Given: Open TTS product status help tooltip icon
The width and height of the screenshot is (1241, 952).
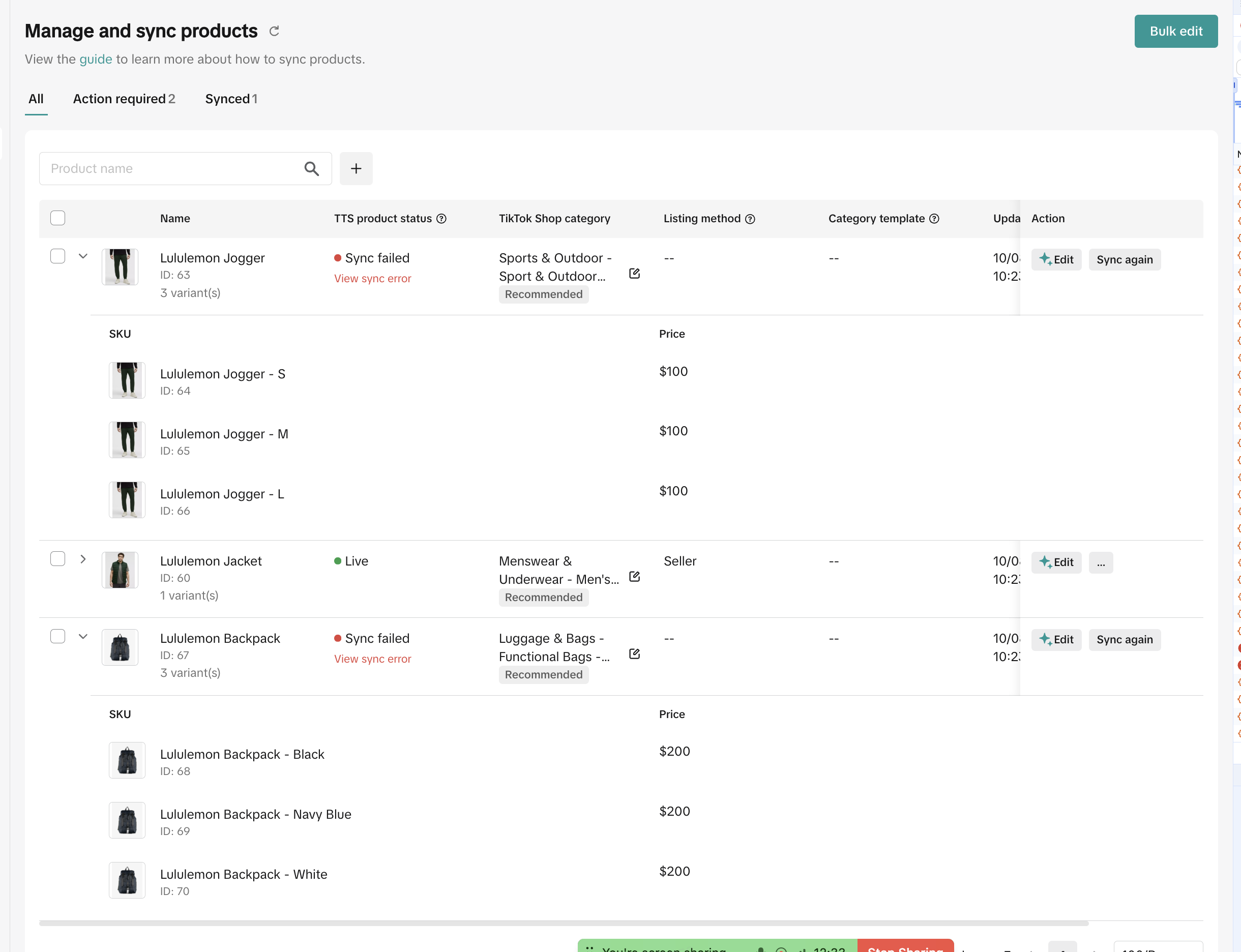Looking at the screenshot, I should pos(441,219).
